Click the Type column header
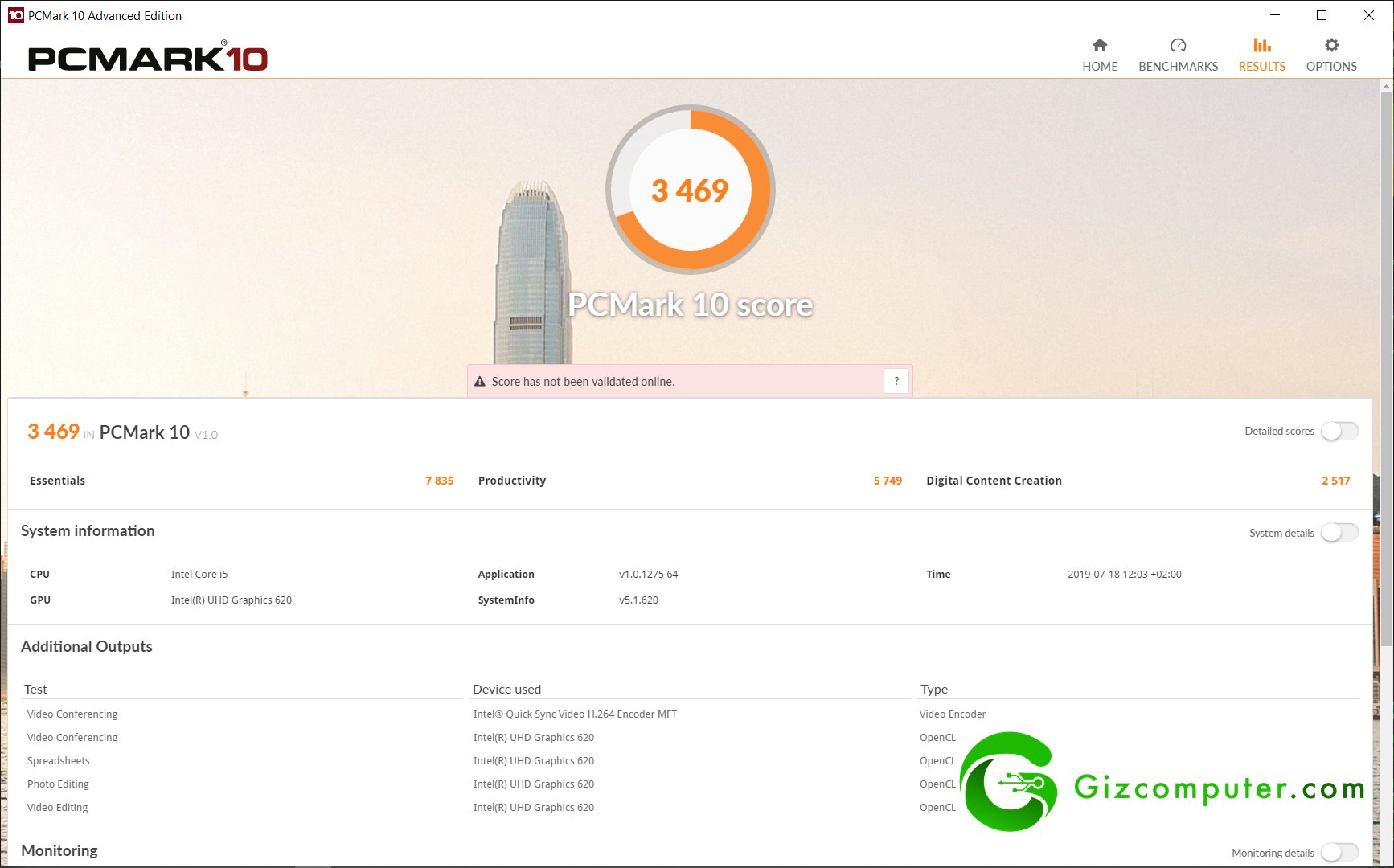Viewport: 1394px width, 868px height. point(934,689)
